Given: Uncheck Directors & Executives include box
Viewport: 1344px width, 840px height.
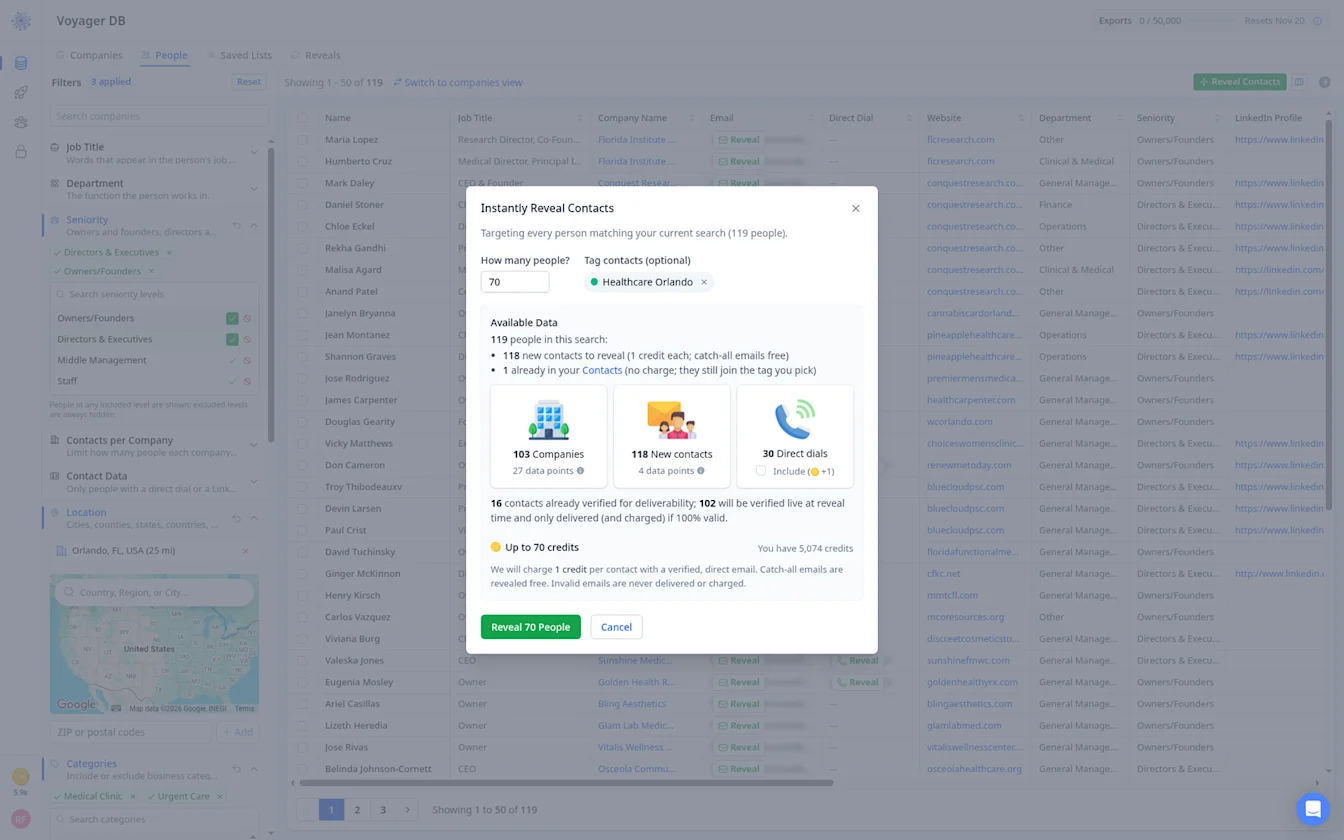Looking at the screenshot, I should (232, 339).
